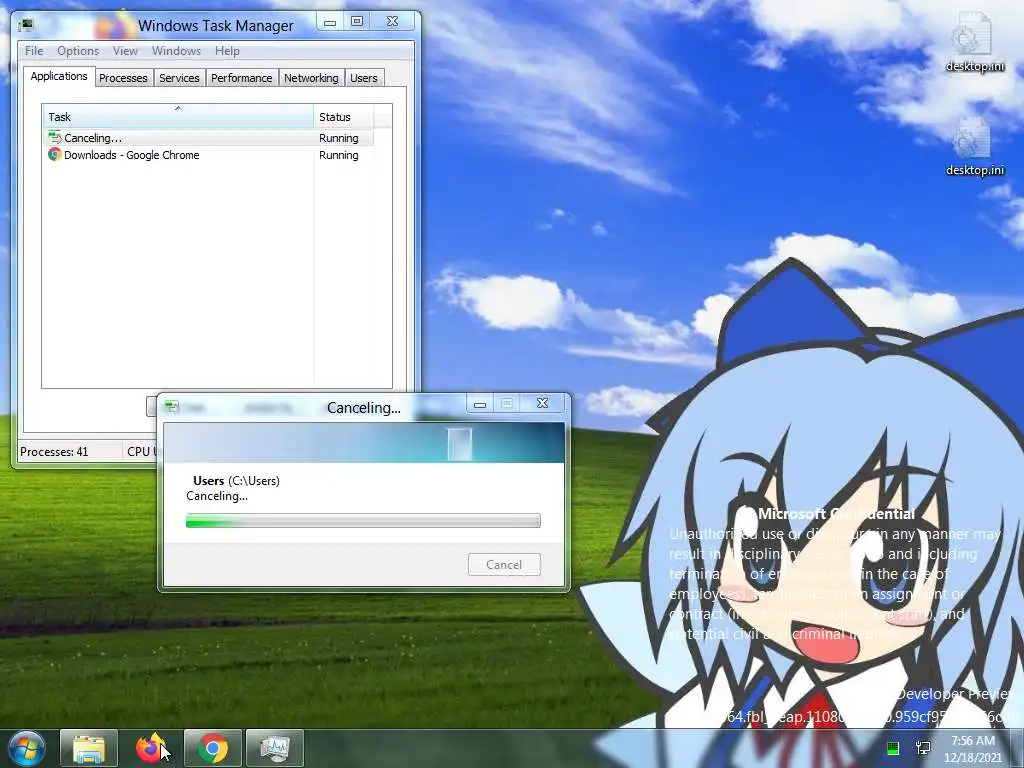Click the Chrome icon in task list
This screenshot has width=1024, height=768.
(54, 155)
